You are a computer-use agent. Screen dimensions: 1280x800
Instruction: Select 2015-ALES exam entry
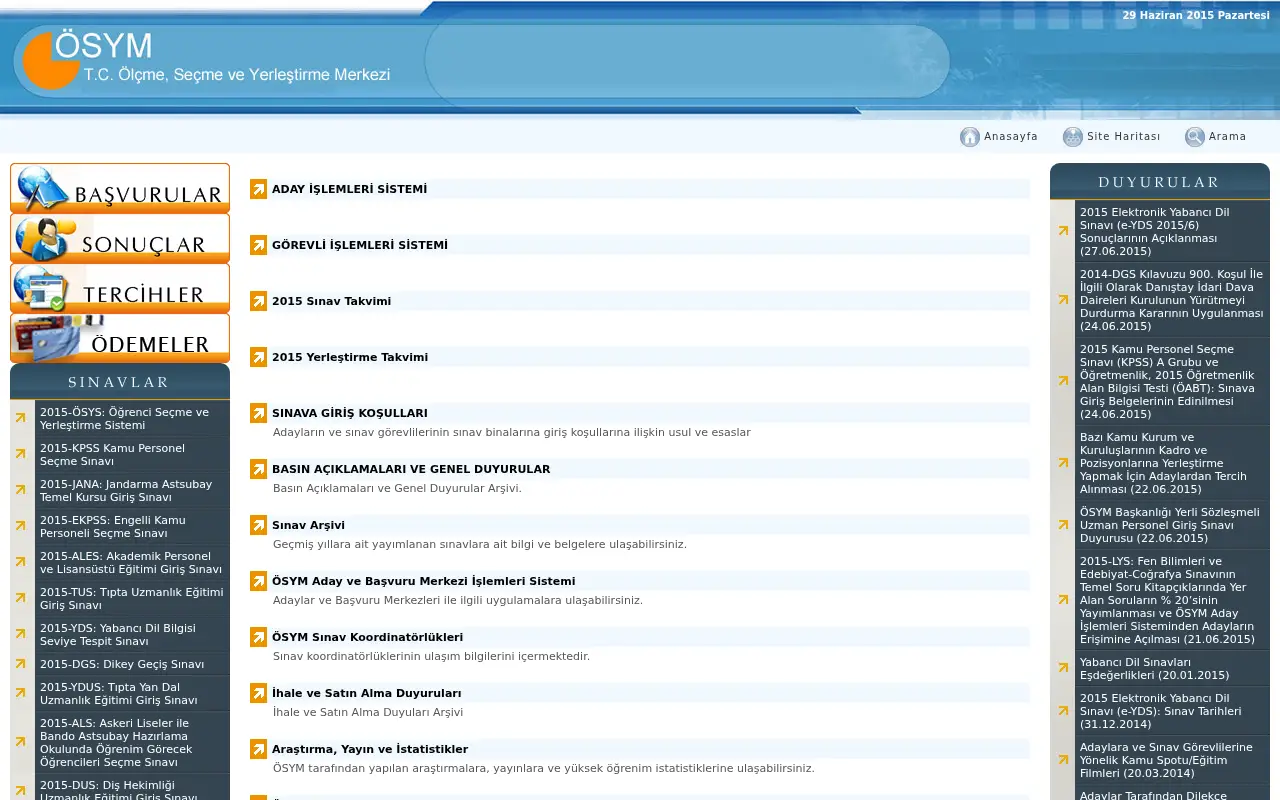pos(132,562)
